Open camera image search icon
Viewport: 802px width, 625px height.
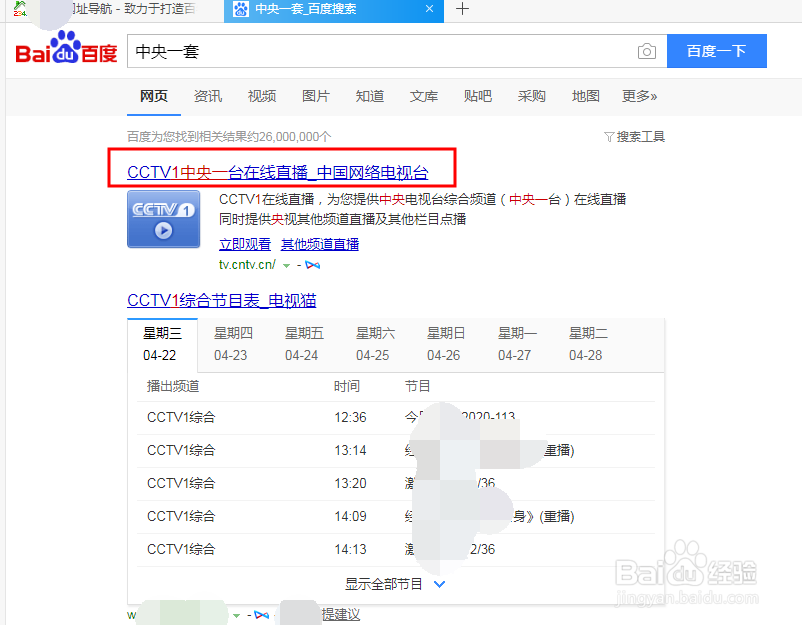click(647, 51)
